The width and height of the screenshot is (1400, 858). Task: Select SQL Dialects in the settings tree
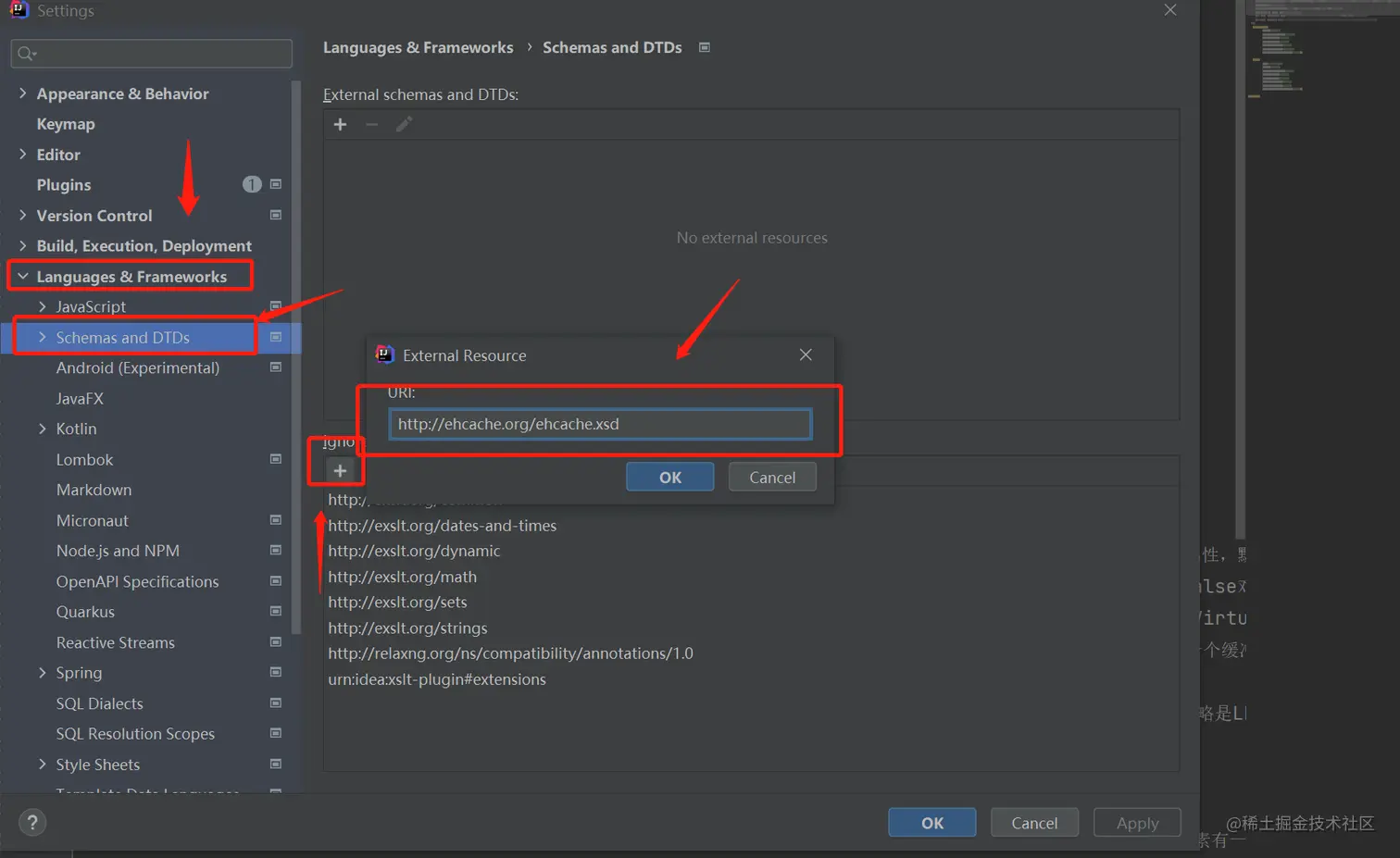[x=99, y=703]
